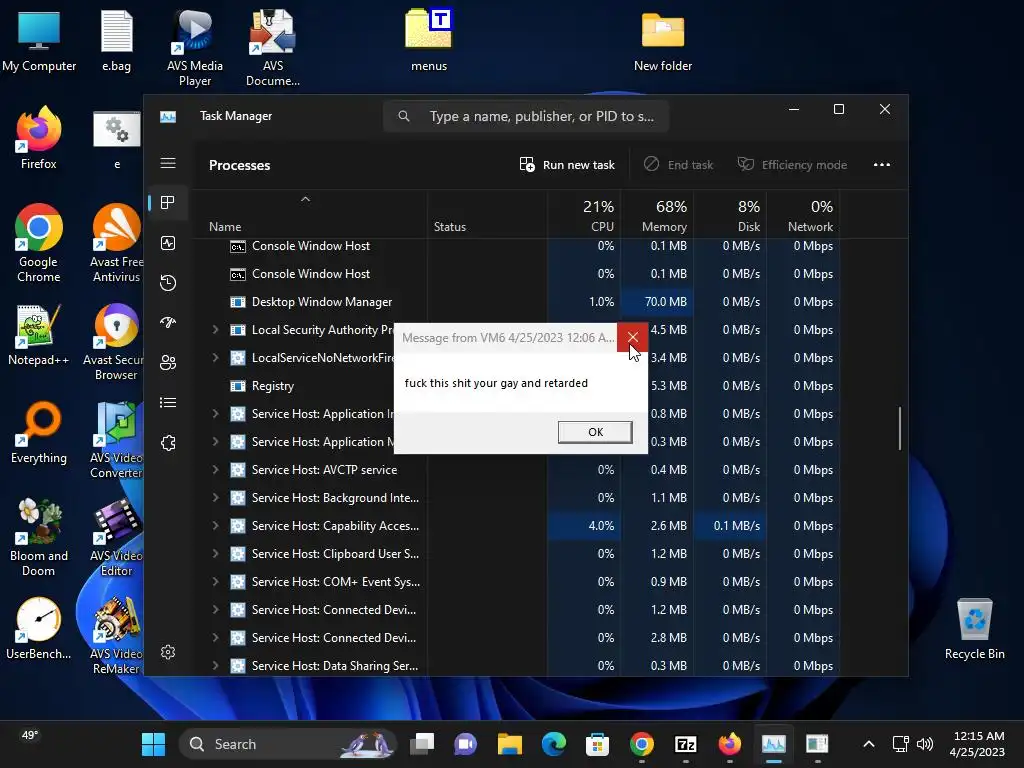The image size is (1024, 768).
Task: Open the weather widget showing 49°
Action: [30, 735]
